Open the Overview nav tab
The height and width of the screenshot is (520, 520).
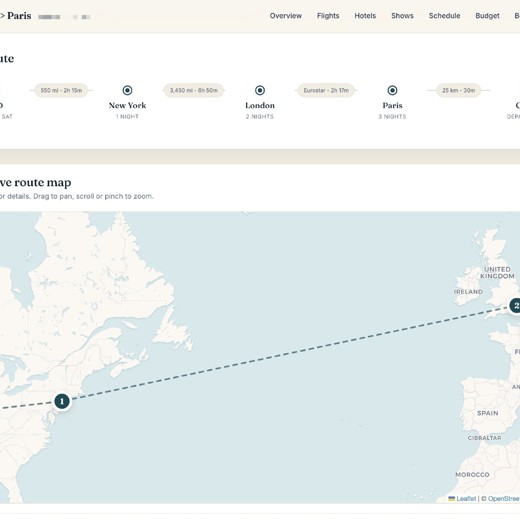286,16
